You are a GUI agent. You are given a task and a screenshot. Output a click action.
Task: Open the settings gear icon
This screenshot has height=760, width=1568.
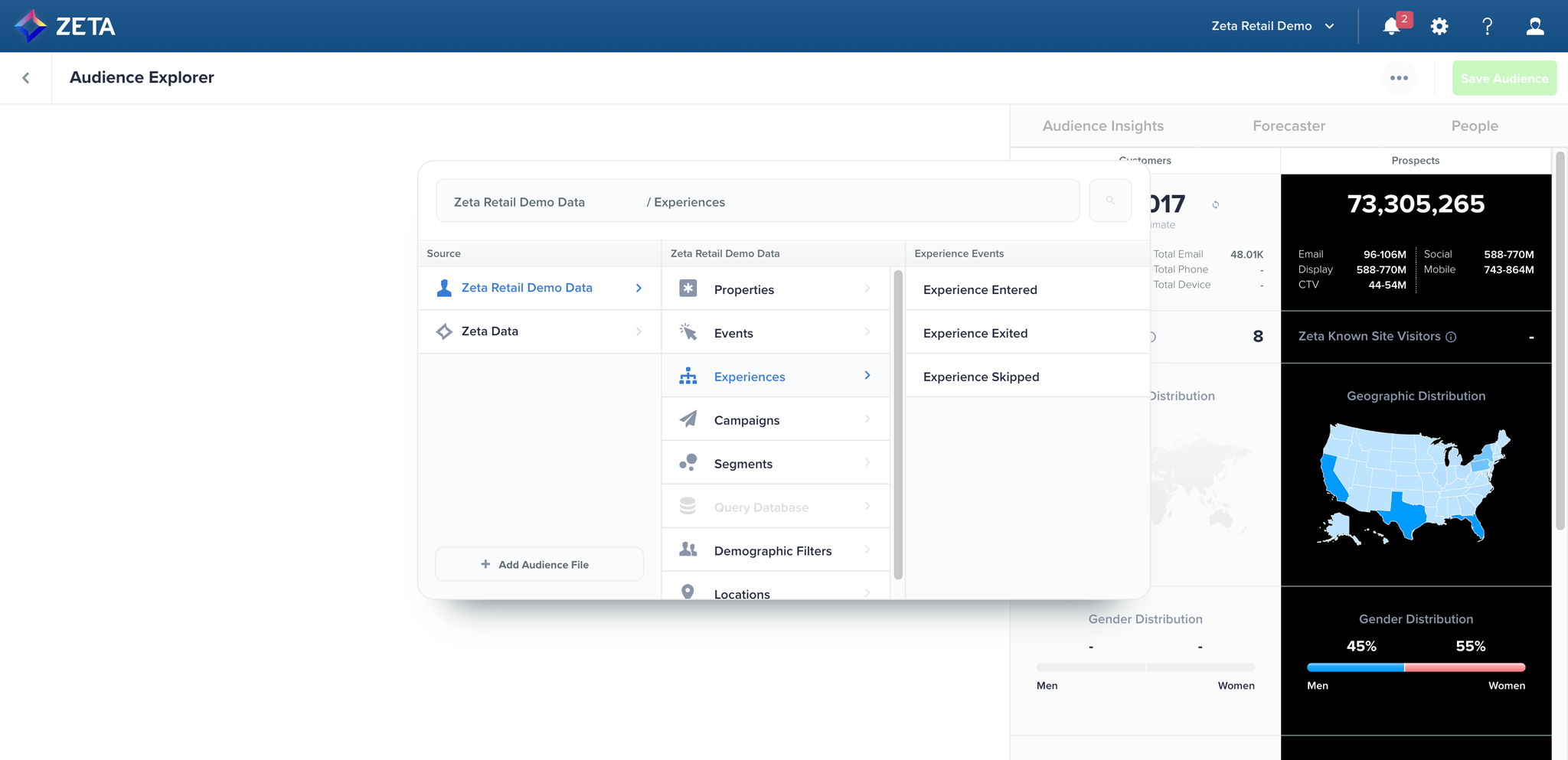click(1439, 27)
